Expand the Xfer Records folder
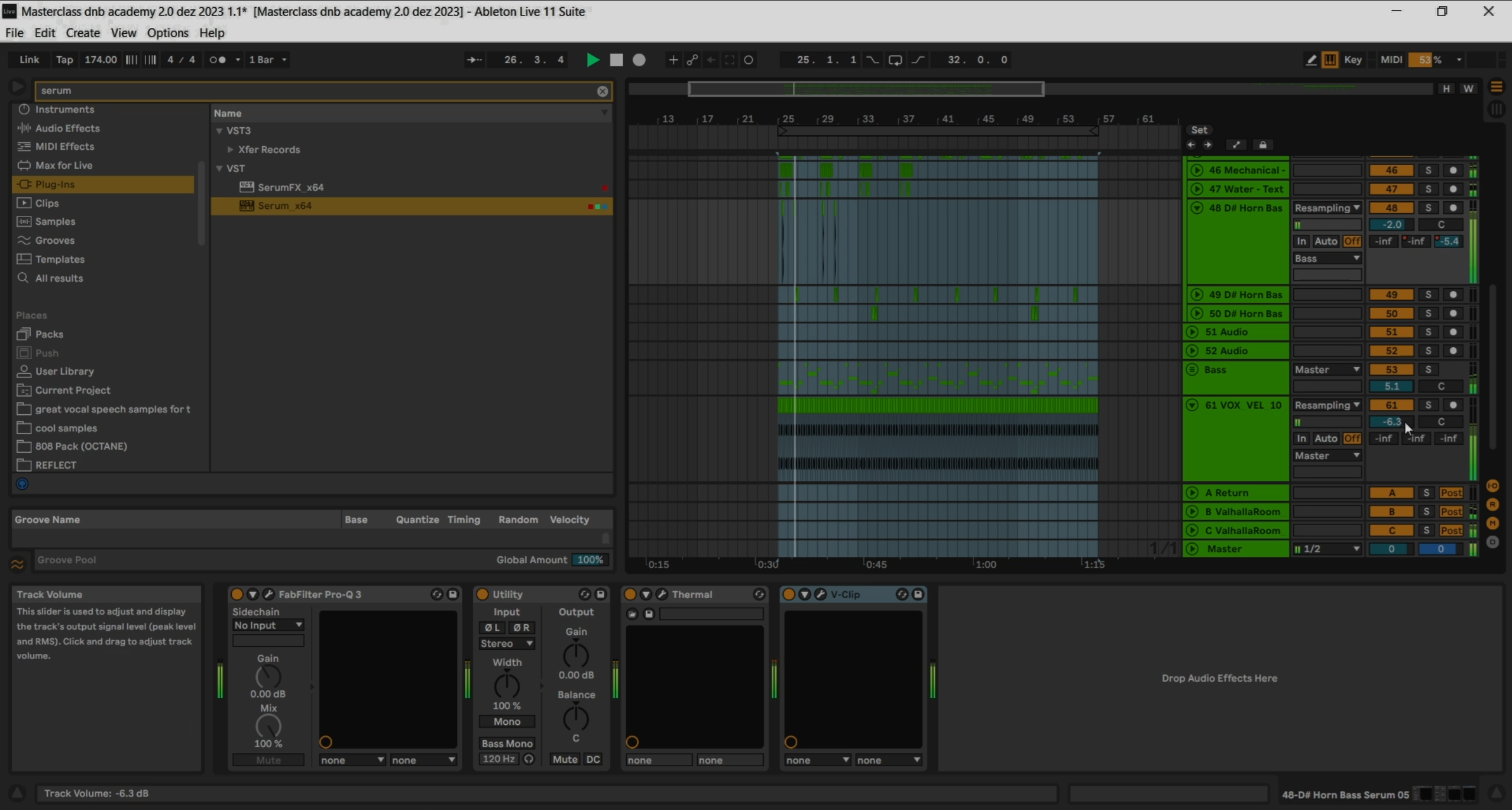Viewport: 1512px width, 810px height. click(x=231, y=150)
